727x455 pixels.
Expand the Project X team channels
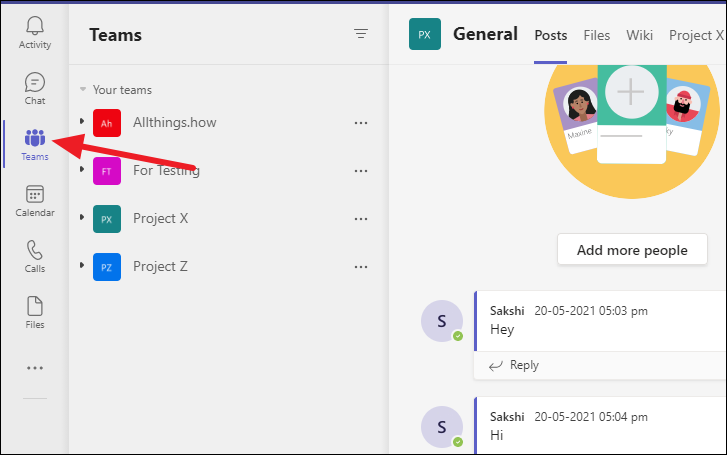coord(82,217)
